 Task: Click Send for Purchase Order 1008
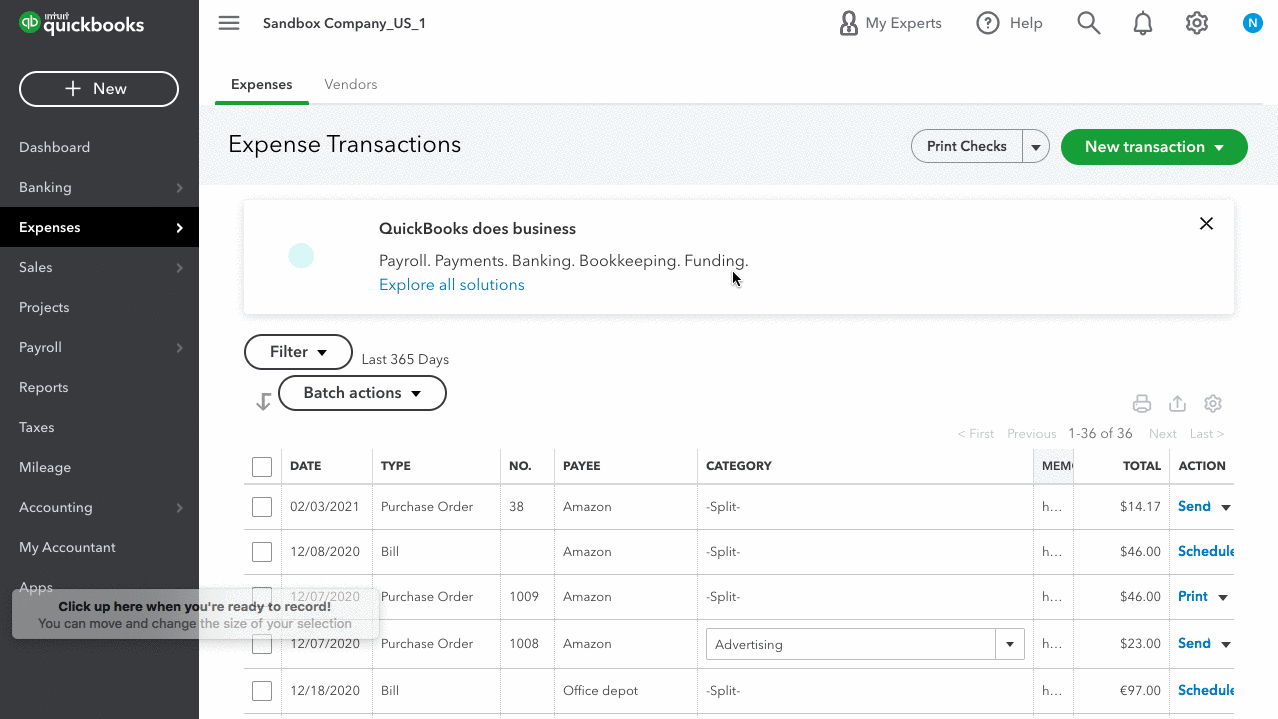click(1194, 644)
